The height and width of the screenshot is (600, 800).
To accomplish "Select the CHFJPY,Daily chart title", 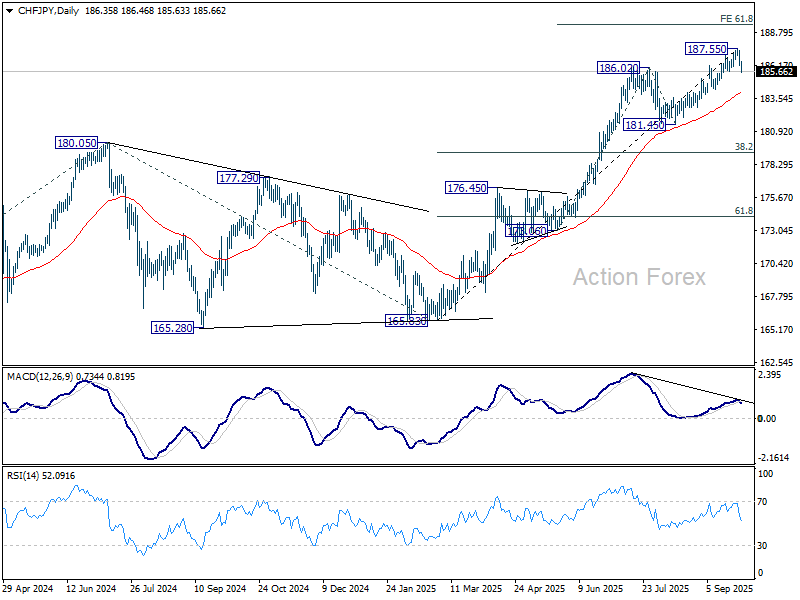I will [48, 11].
